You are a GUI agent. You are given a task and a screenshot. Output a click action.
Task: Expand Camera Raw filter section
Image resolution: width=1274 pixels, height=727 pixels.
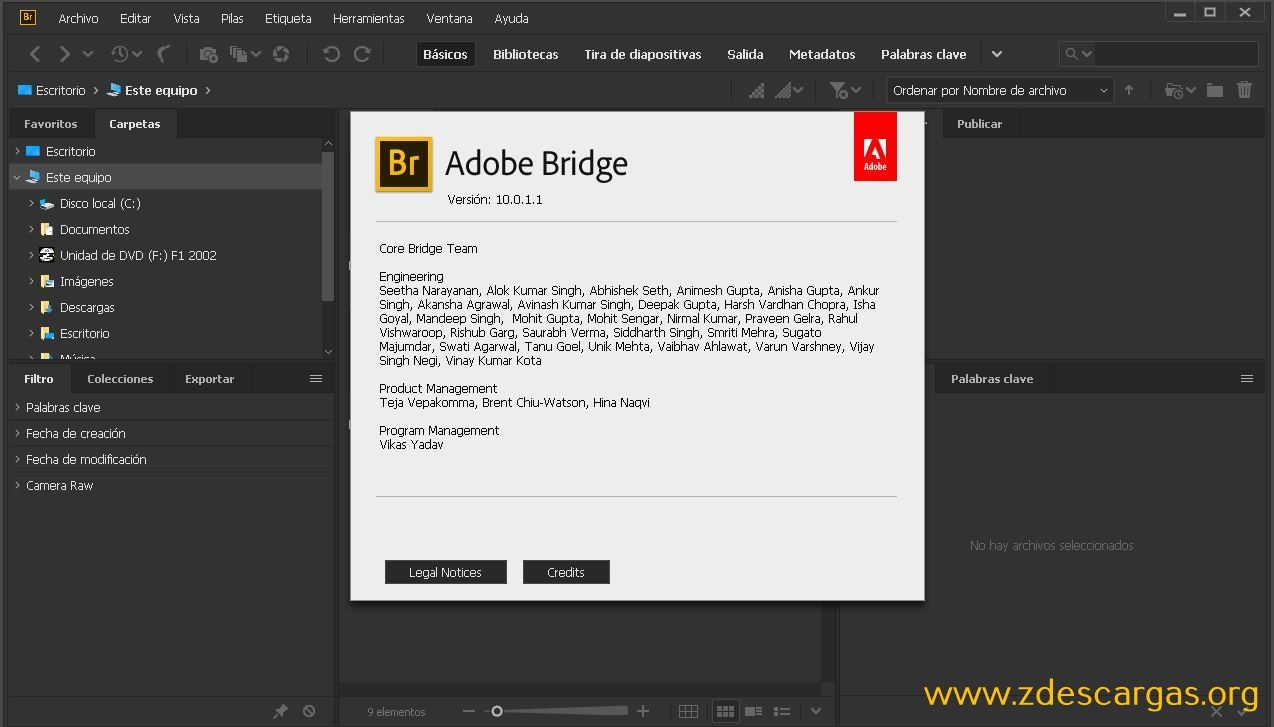17,485
